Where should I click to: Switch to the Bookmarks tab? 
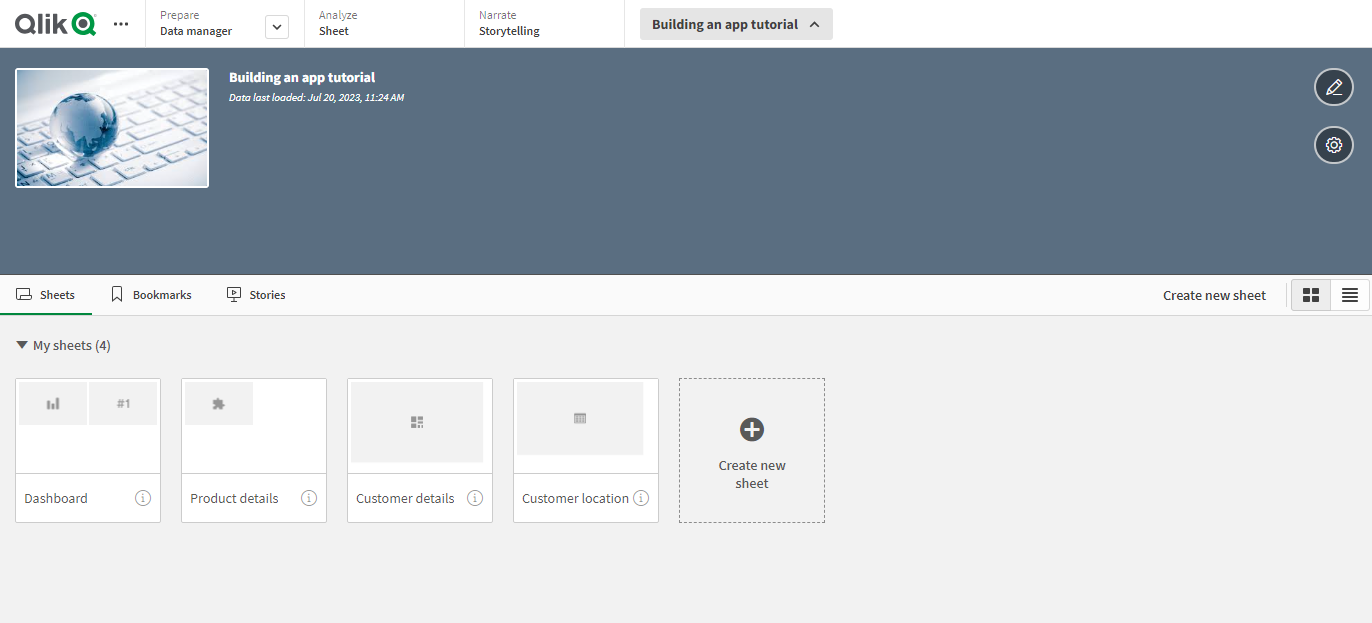[151, 295]
